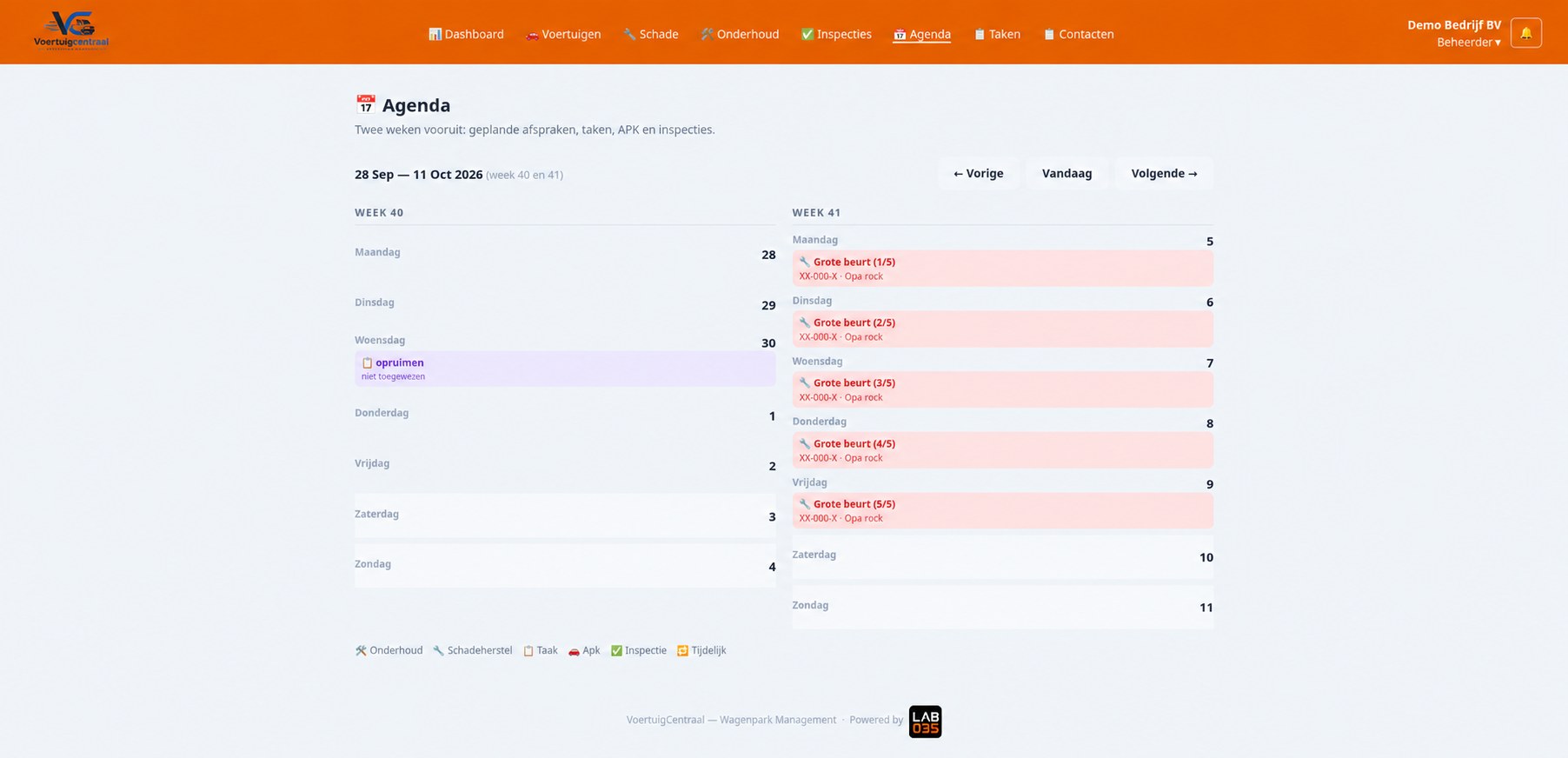Click the Zondag 4 day row
The image size is (1568, 758).
tap(565, 566)
